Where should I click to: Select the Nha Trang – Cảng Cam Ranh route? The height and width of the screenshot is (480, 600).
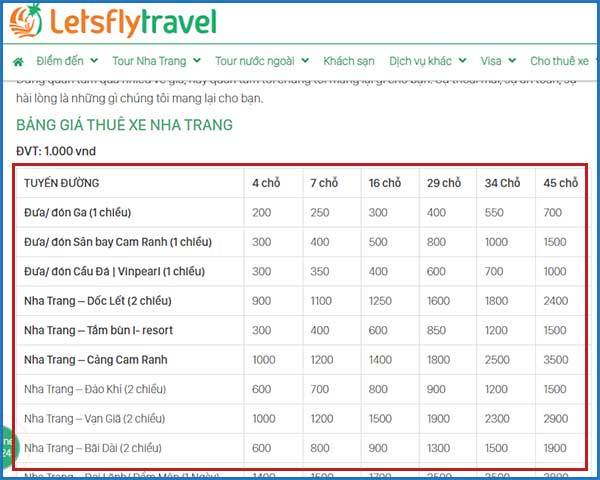pyautogui.click(x=95, y=360)
